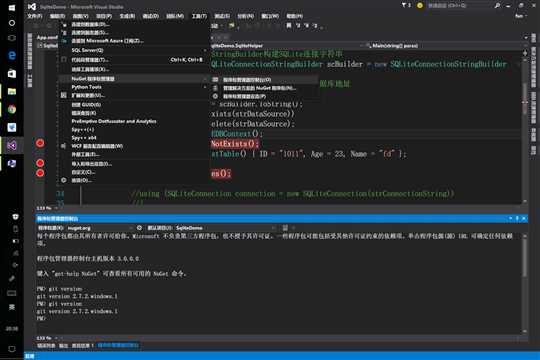Click the Visual Studio logo icon
The width and height of the screenshot is (540, 360).
point(32,7)
